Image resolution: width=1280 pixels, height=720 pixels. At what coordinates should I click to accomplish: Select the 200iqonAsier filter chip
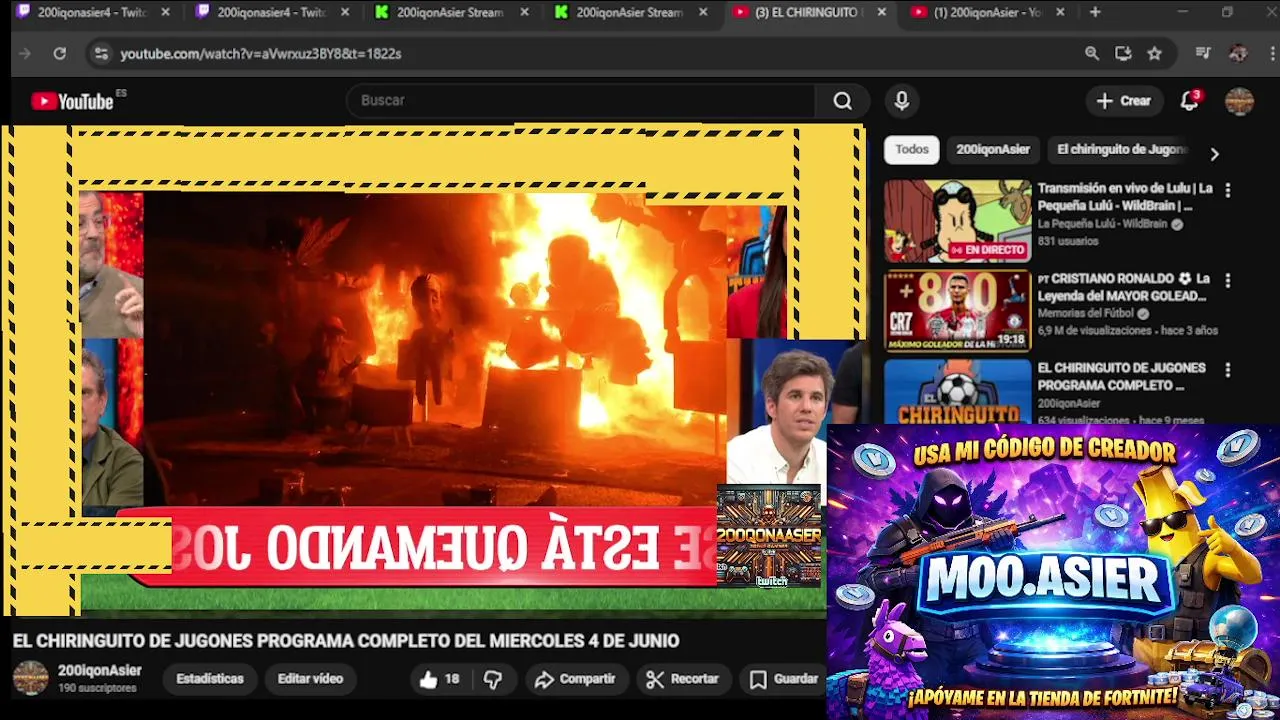(x=993, y=149)
